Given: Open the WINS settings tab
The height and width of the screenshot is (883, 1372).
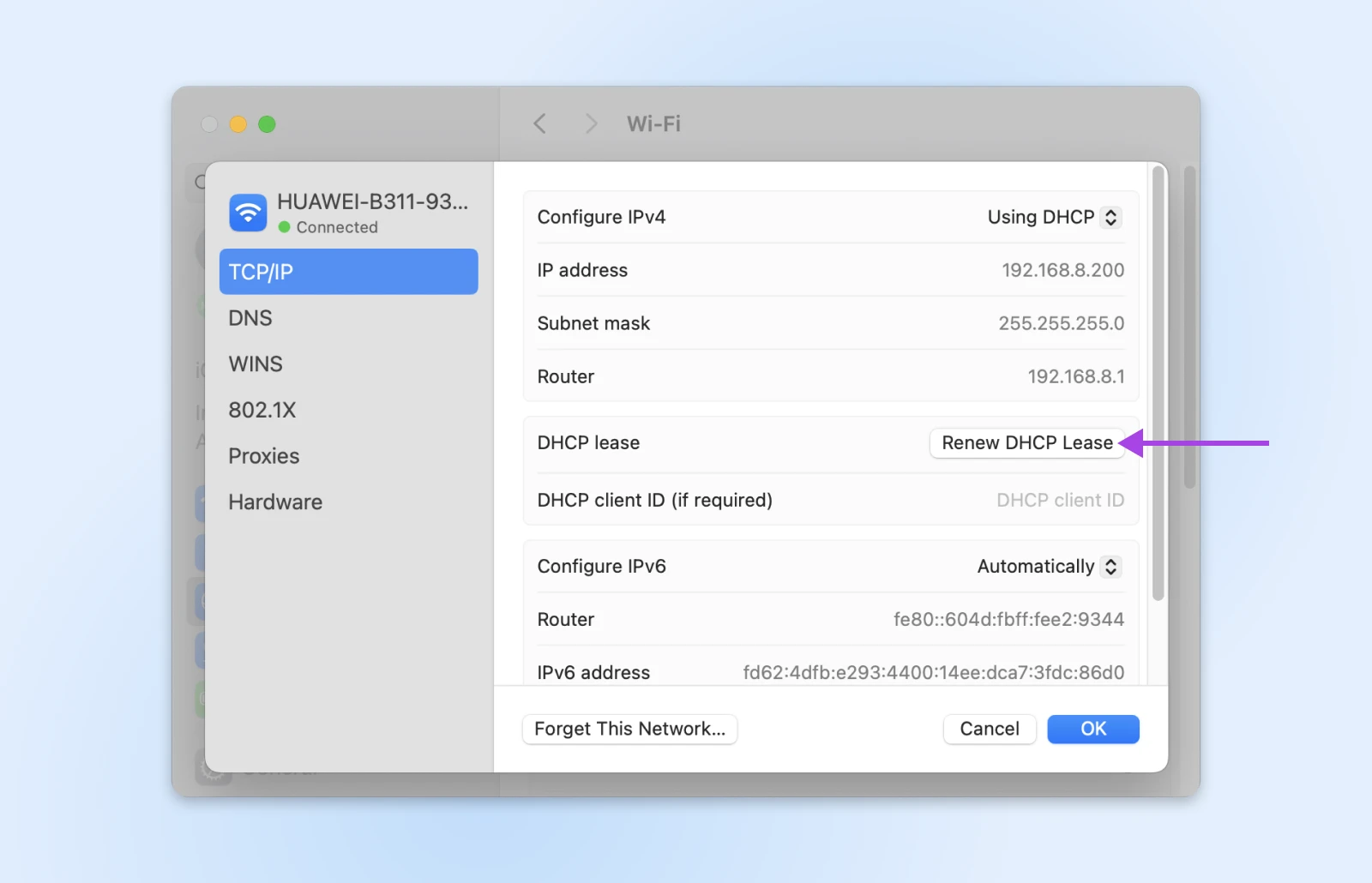Looking at the screenshot, I should point(256,364).
